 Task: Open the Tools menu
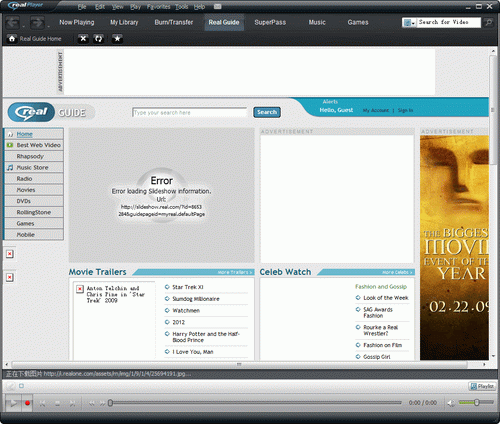[181, 7]
